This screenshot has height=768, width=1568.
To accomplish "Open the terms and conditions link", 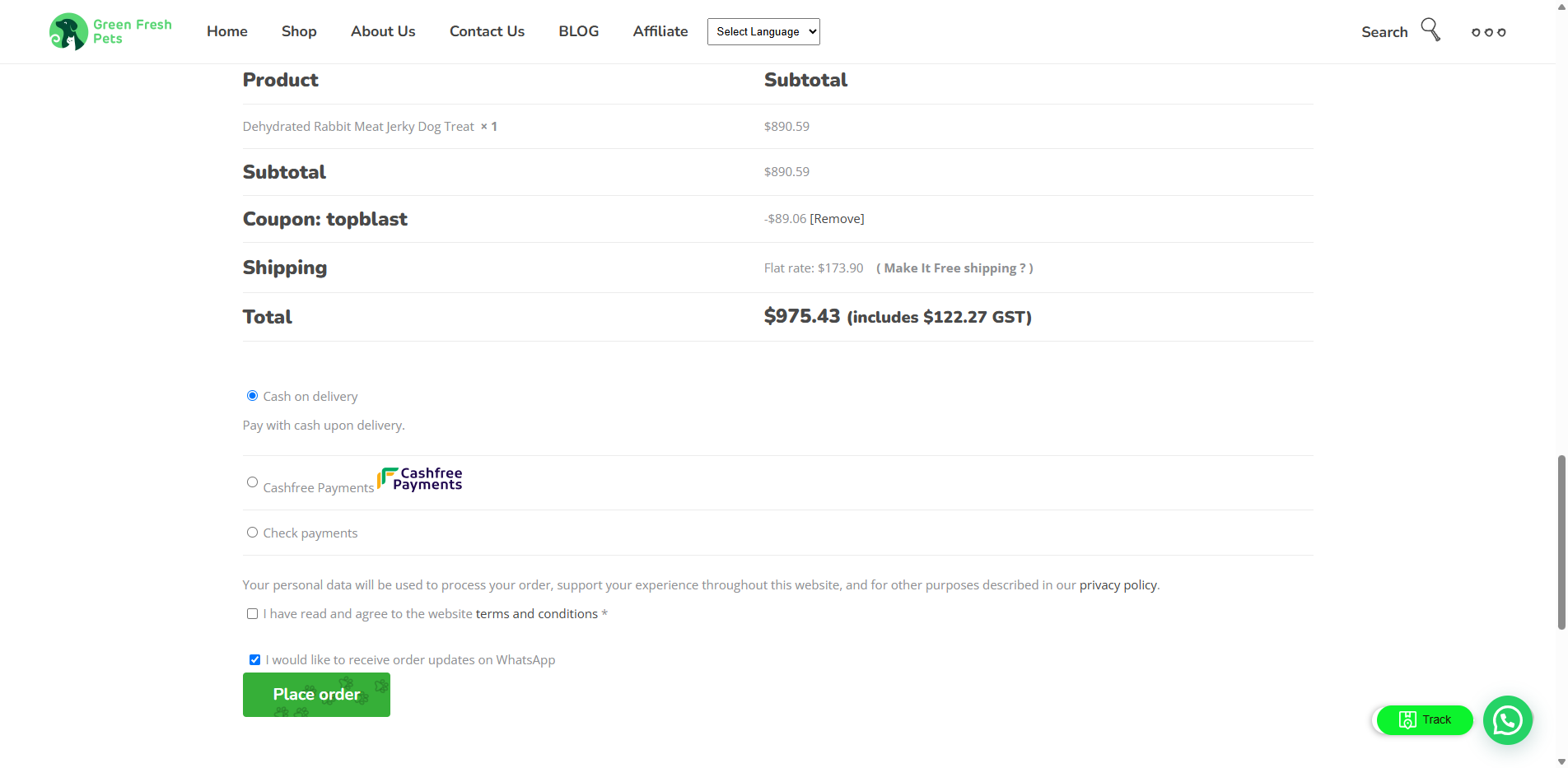I will tap(537, 614).
